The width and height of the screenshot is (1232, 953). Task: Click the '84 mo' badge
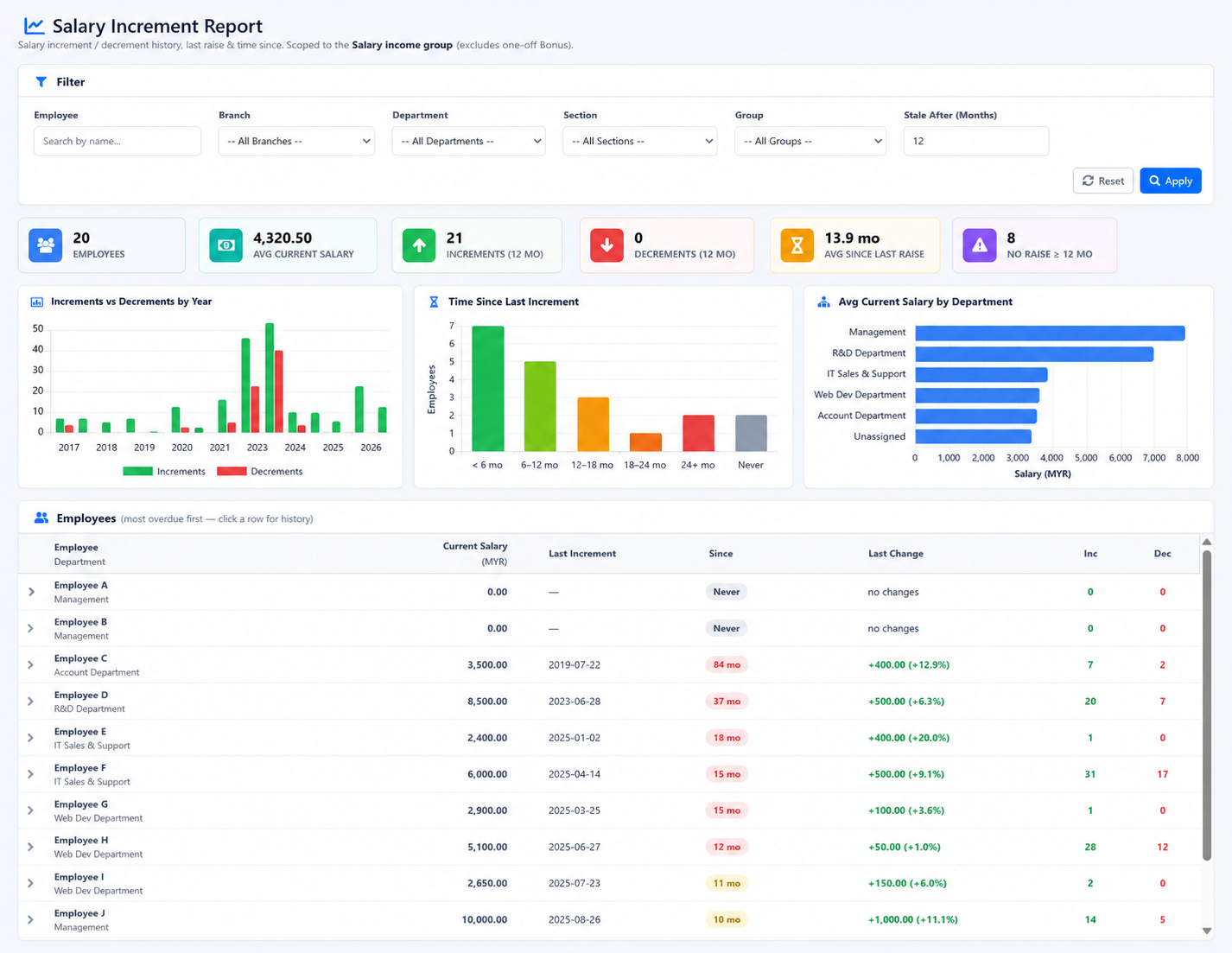(x=727, y=664)
